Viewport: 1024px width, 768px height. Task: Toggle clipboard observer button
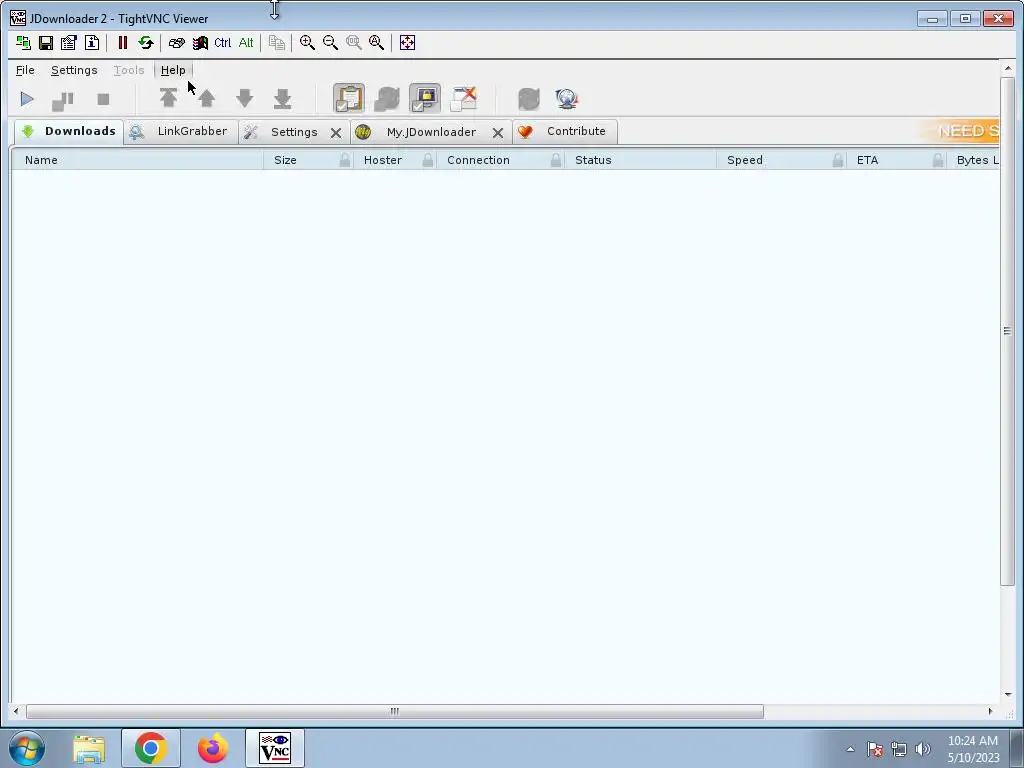349,99
